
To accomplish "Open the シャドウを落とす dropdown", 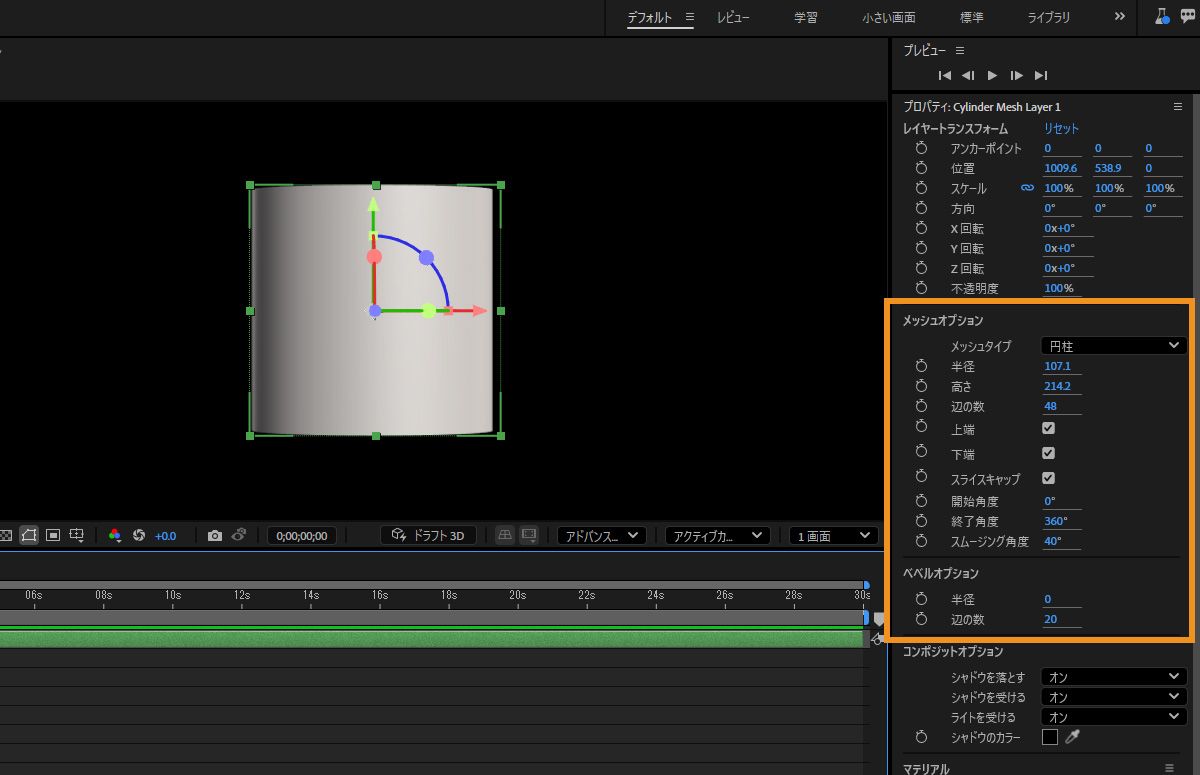I will tap(1113, 677).
